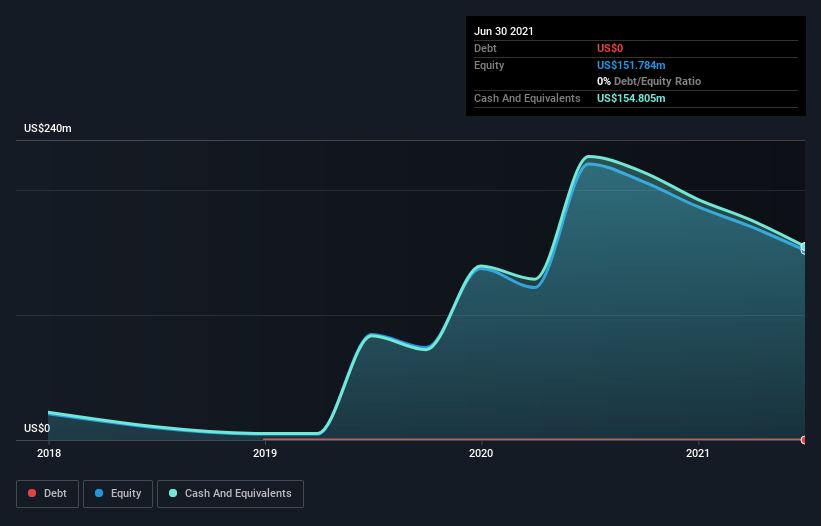Click the 2019 x-axis label
This screenshot has height=526, width=821.
[265, 453]
